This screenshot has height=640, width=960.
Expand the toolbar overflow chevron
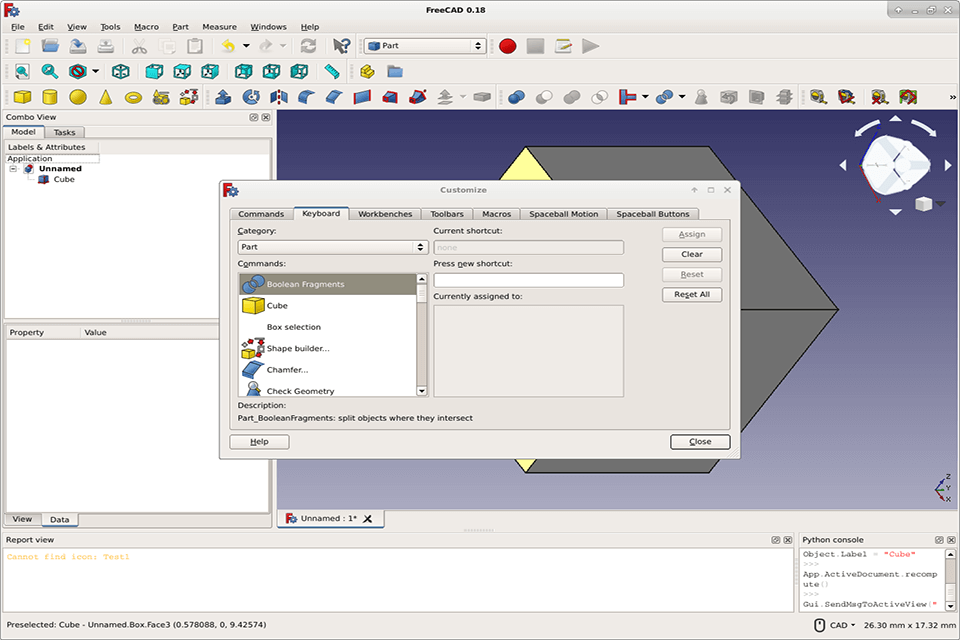coord(952,97)
